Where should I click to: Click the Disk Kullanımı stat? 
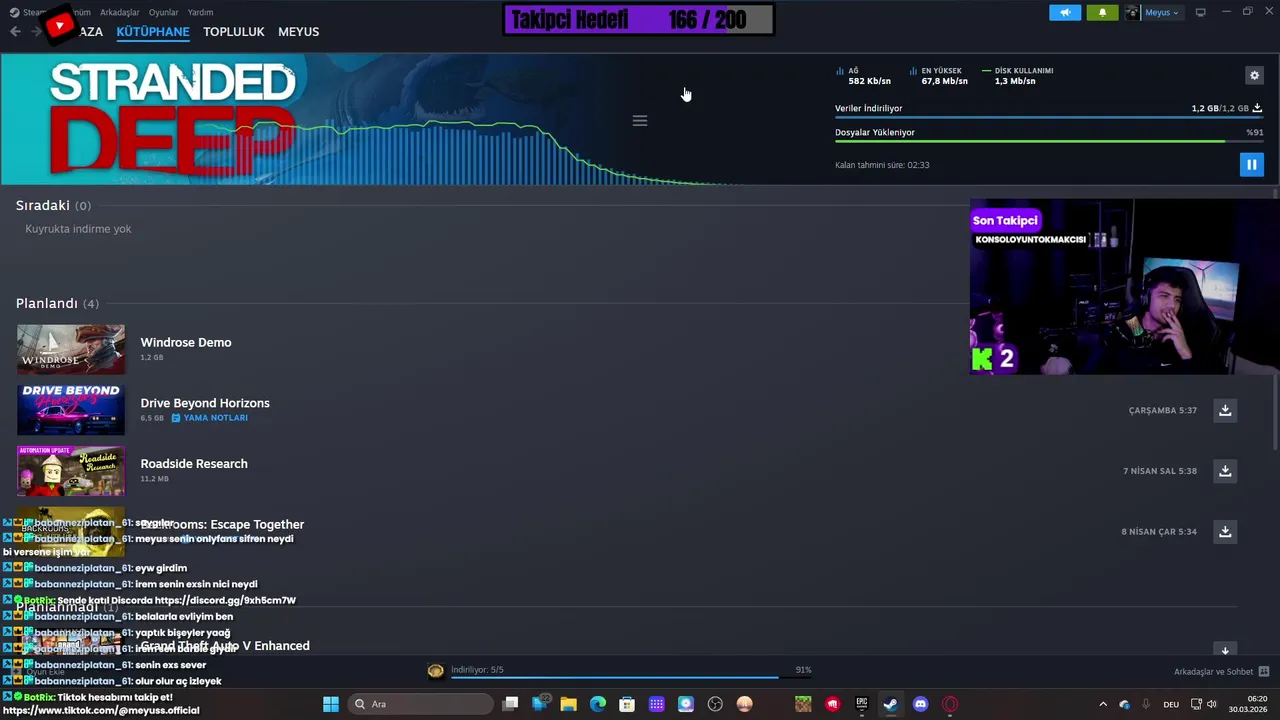point(1017,76)
